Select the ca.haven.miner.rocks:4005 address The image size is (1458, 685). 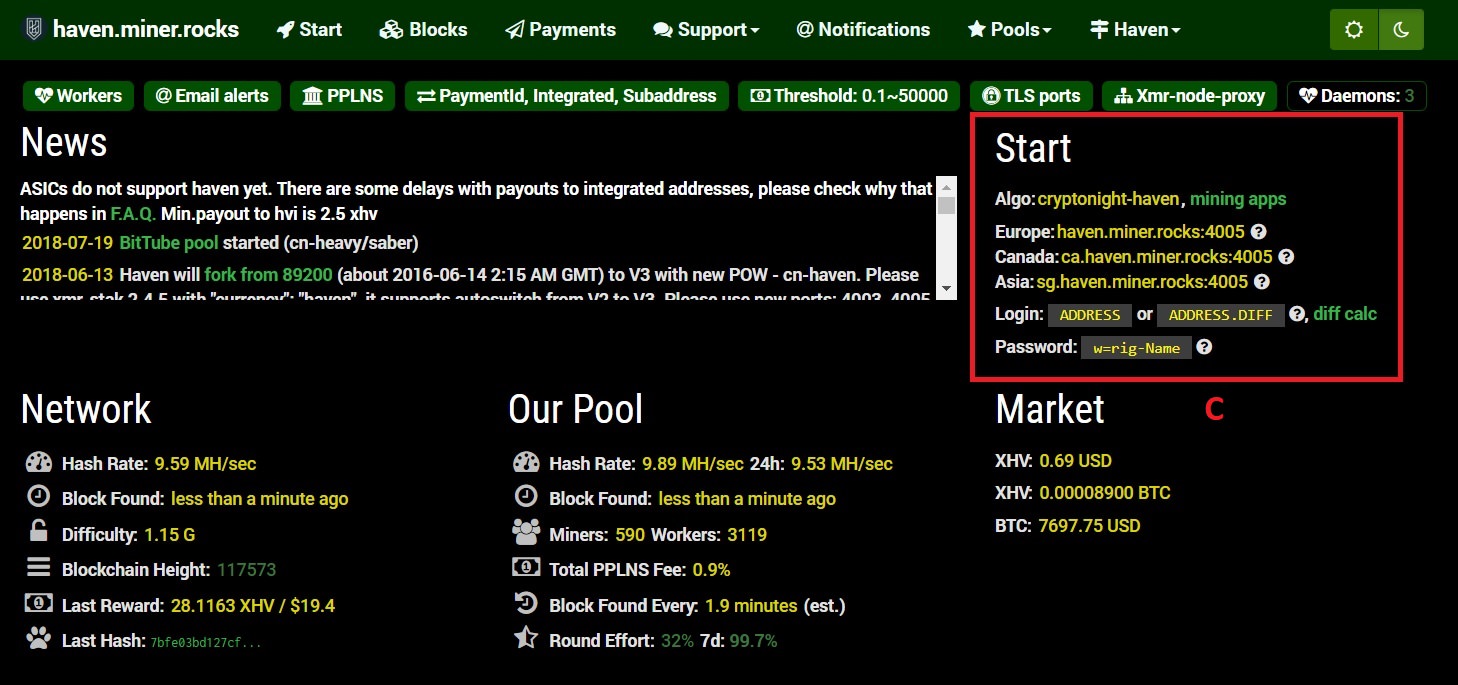(1167, 257)
